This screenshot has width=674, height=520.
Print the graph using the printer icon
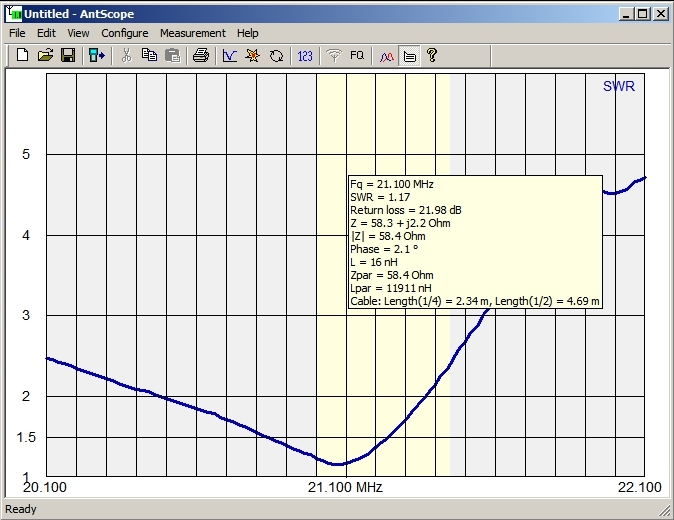tap(201, 55)
